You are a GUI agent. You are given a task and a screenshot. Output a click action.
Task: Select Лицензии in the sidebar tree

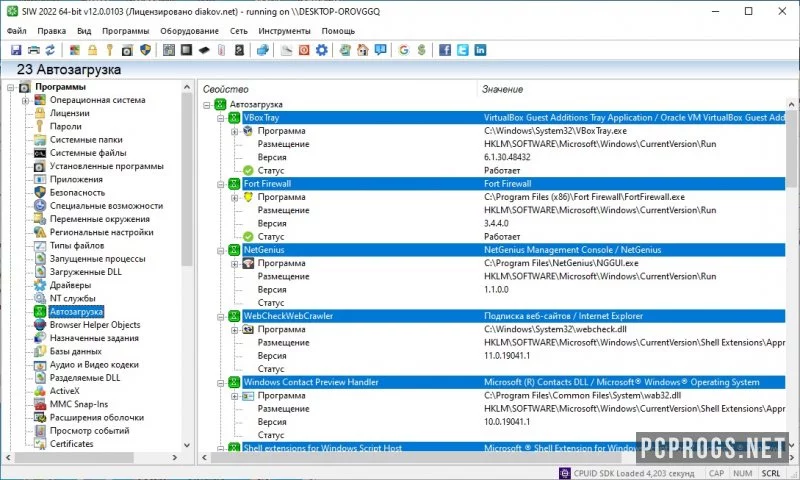[x=69, y=113]
